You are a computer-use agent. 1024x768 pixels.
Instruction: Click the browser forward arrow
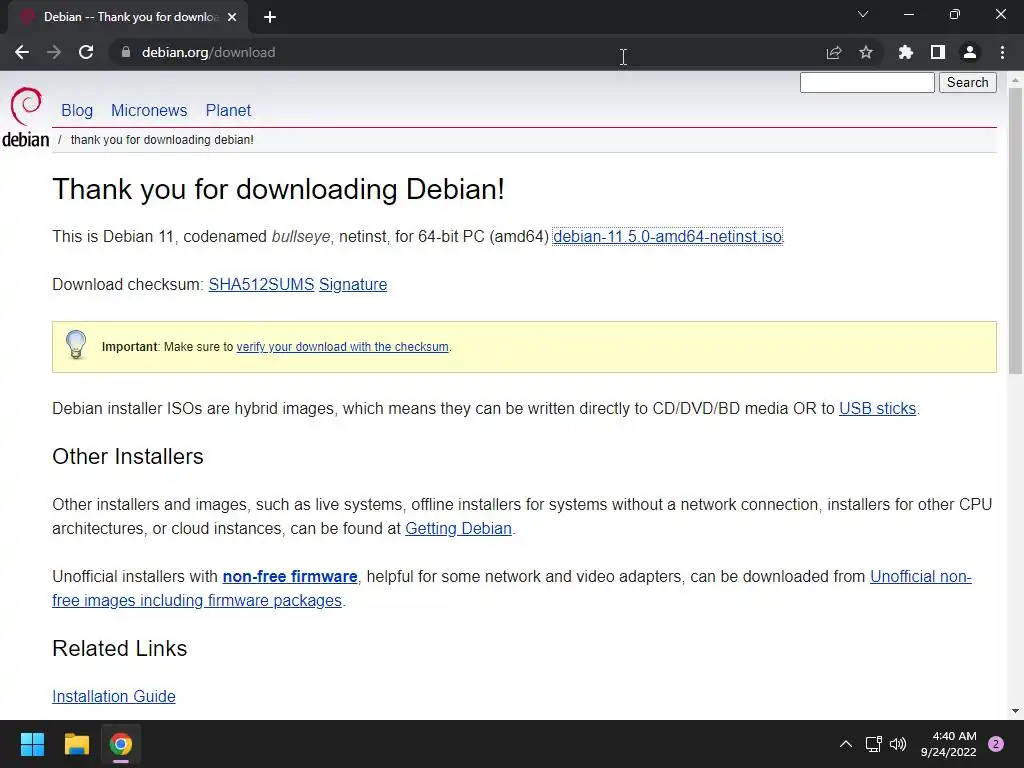[54, 52]
